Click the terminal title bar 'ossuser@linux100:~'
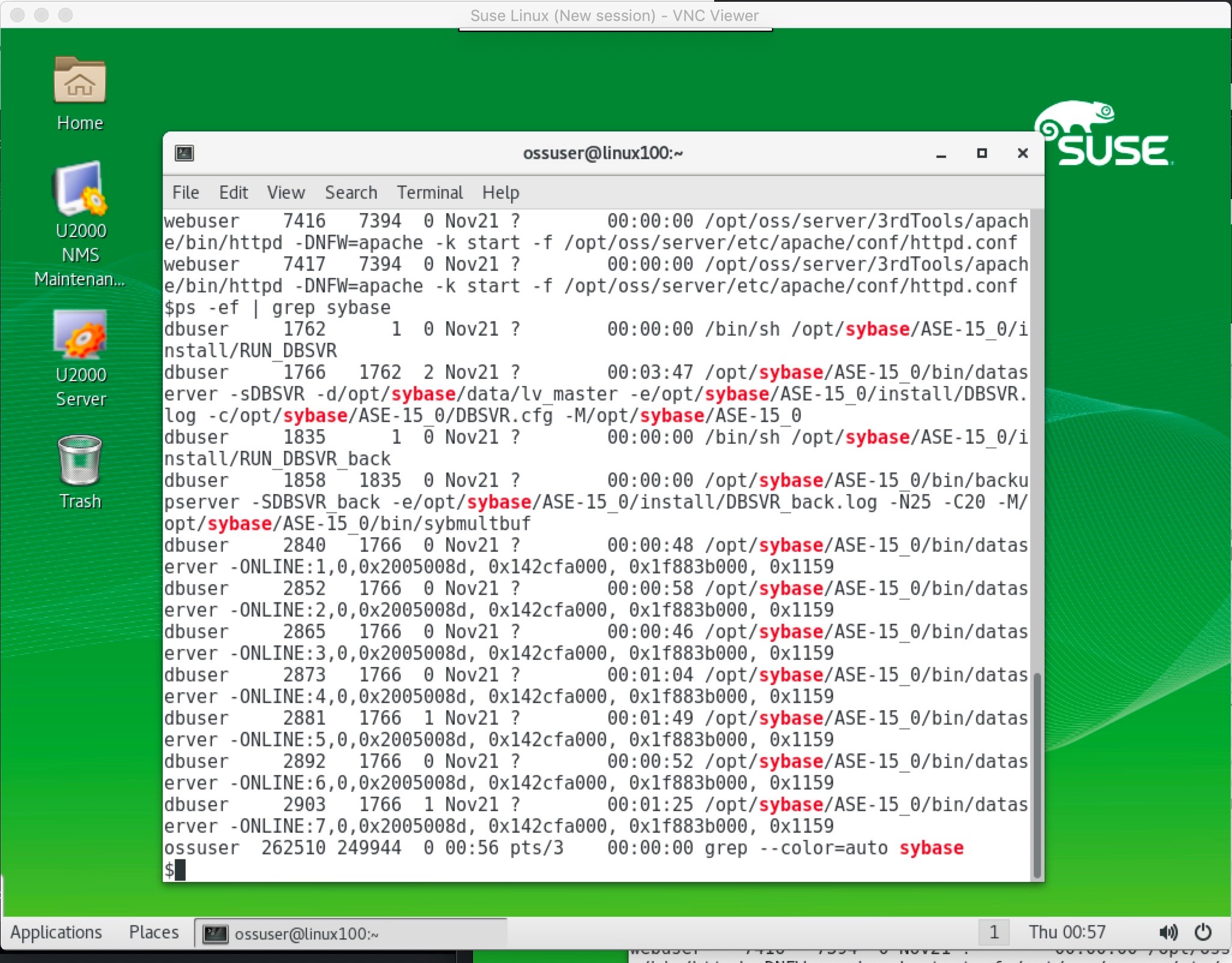The width and height of the screenshot is (1232, 963). [x=603, y=153]
